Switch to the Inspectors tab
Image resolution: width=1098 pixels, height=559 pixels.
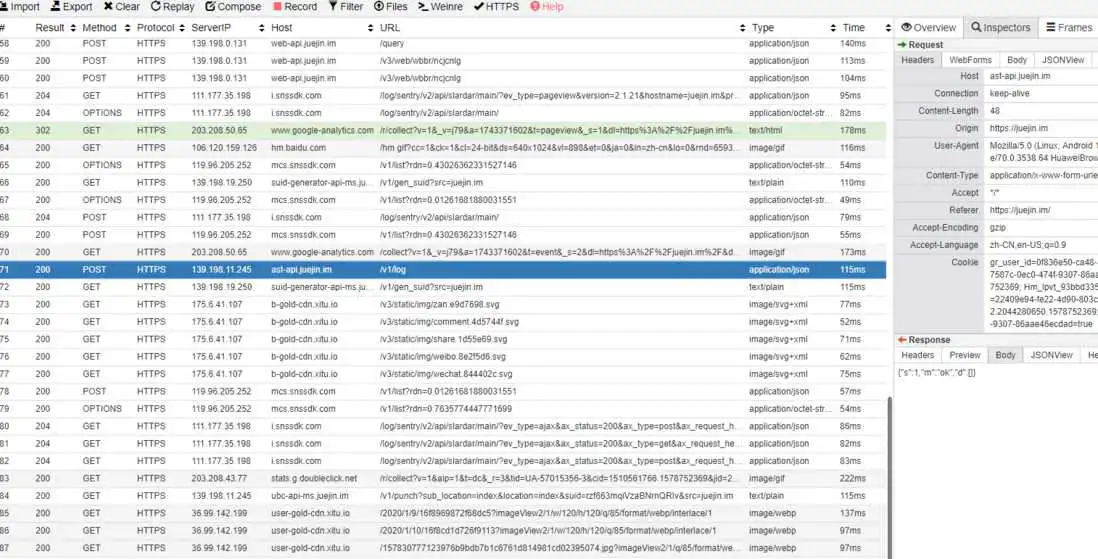[1001, 27]
